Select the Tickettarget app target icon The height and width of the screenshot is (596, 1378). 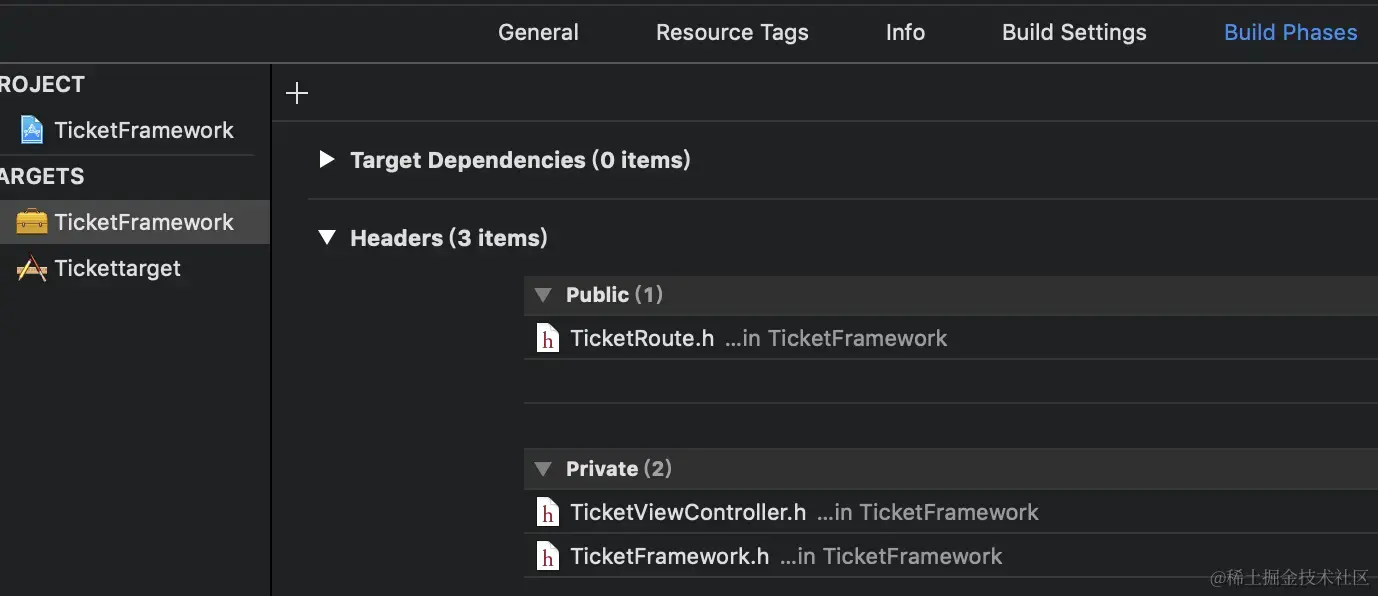pyautogui.click(x=31, y=268)
